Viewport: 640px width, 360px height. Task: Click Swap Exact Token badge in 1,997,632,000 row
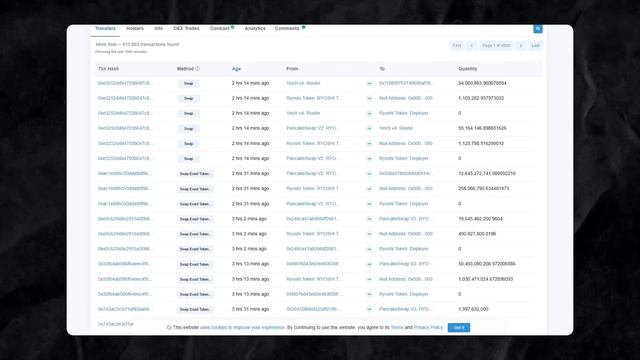196,309
